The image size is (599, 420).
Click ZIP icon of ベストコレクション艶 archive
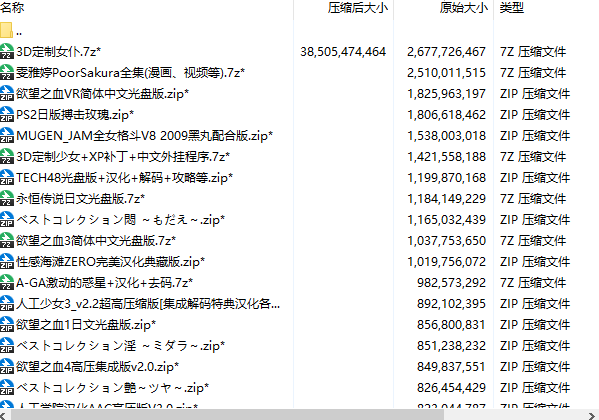7,388
